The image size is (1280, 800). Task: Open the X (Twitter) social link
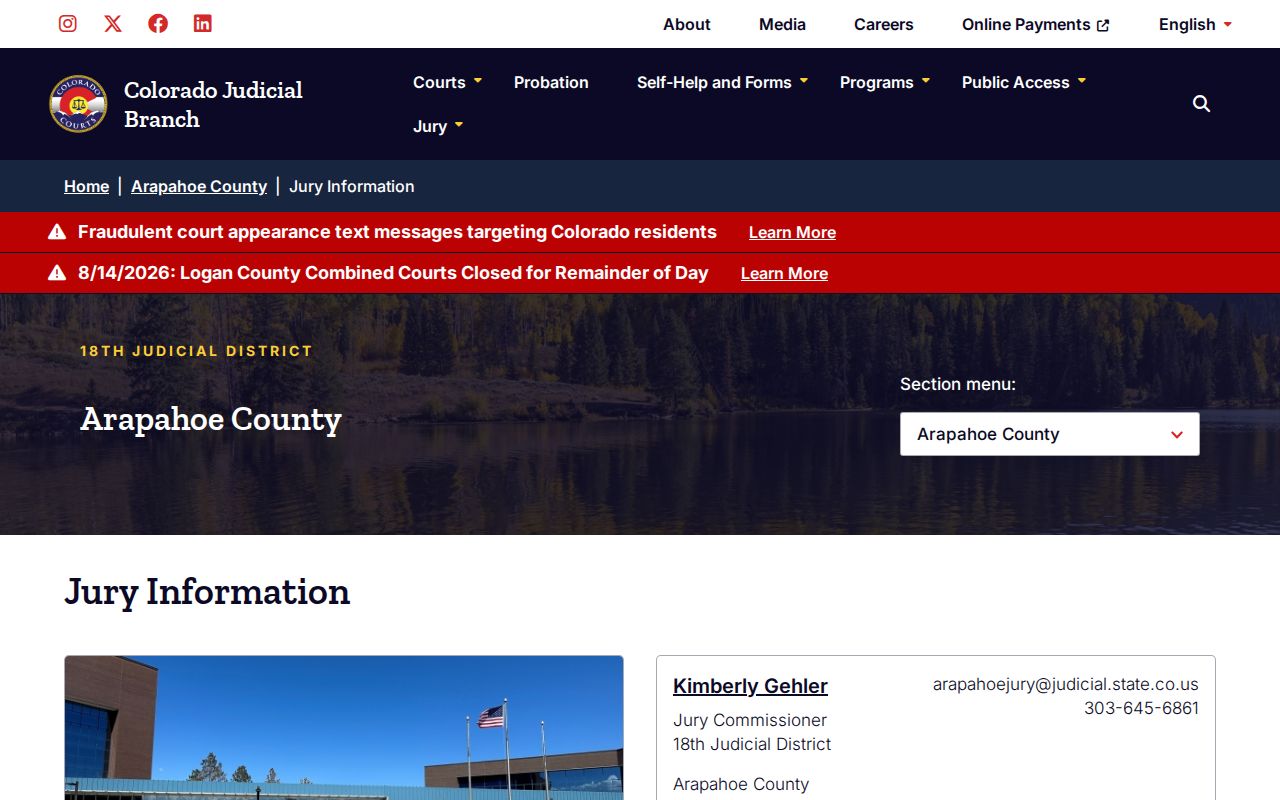tap(113, 23)
